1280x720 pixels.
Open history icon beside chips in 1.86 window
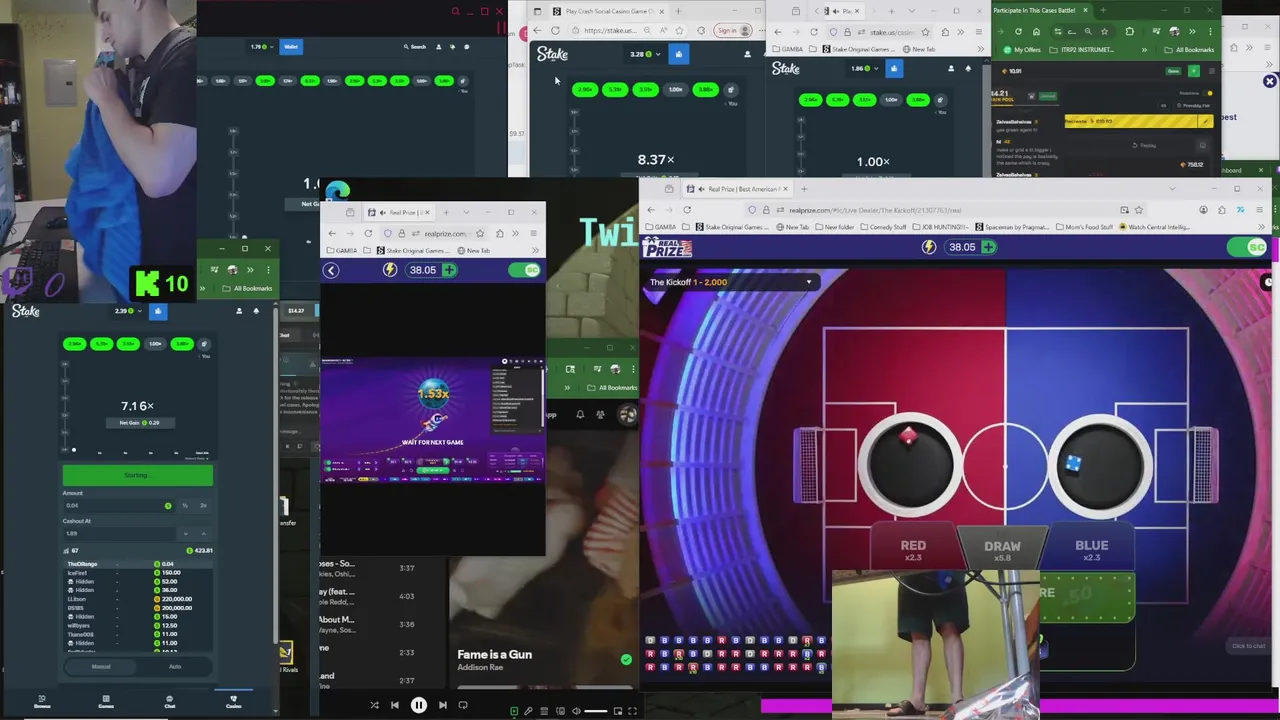942,100
